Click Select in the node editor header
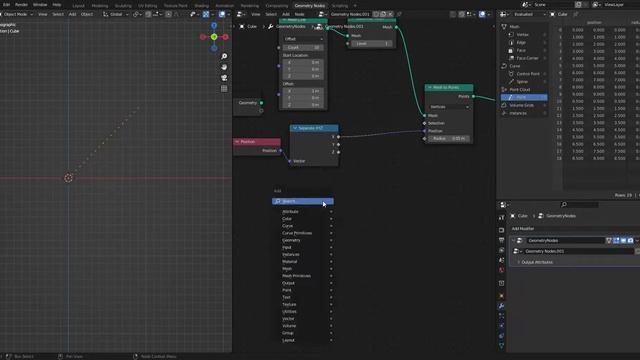 point(271,14)
